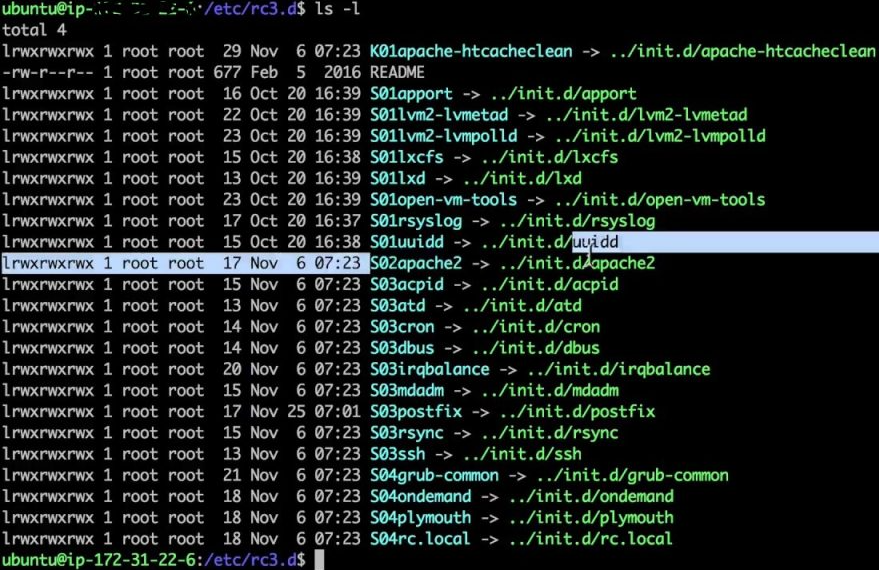879x570 pixels.
Task: Click the S01rsyslog link name
Action: 416,221
